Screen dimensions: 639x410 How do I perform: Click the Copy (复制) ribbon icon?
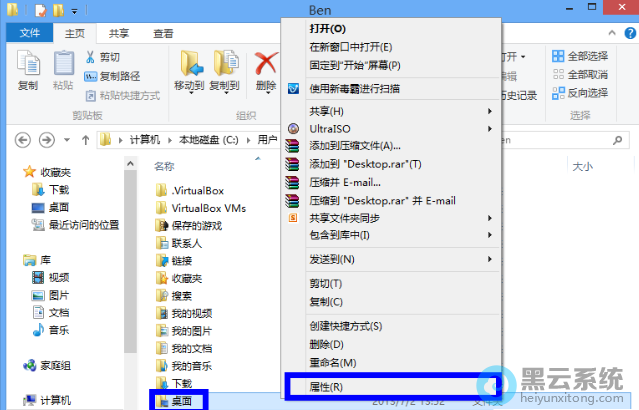click(28, 64)
